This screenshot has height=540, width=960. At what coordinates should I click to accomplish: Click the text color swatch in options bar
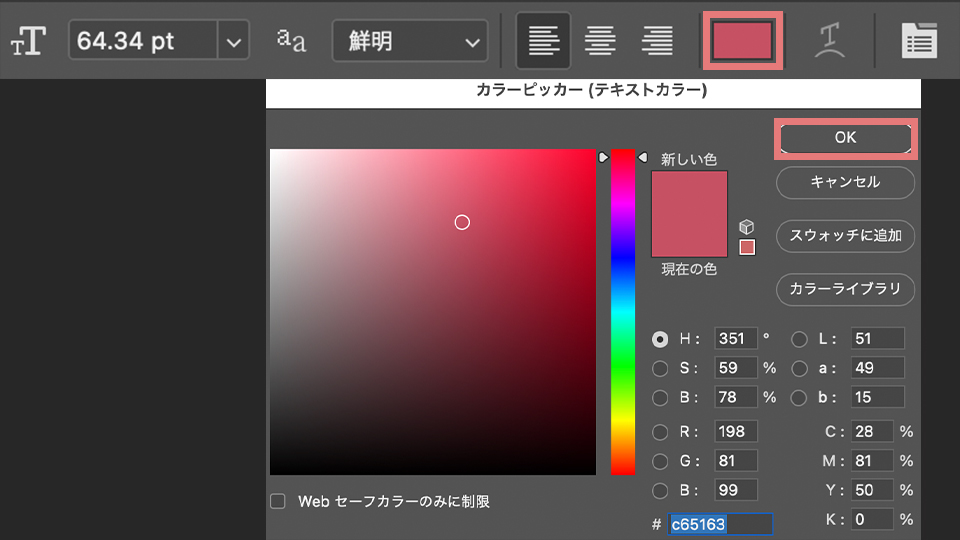pyautogui.click(x=742, y=41)
